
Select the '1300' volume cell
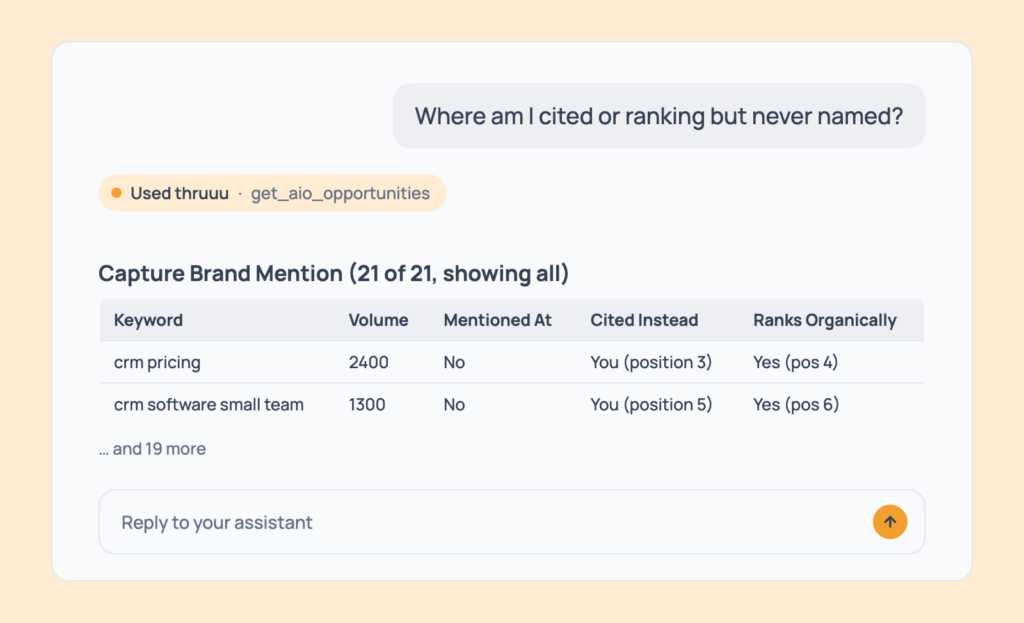(366, 404)
